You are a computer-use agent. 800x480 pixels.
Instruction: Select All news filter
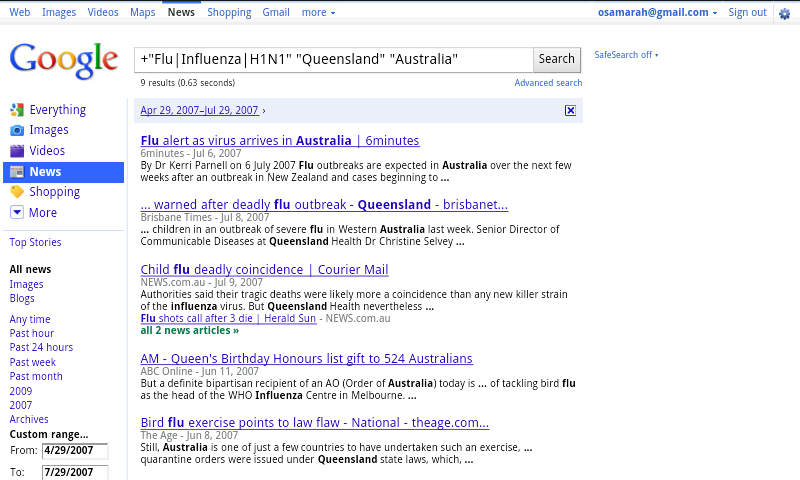pyautogui.click(x=30, y=269)
